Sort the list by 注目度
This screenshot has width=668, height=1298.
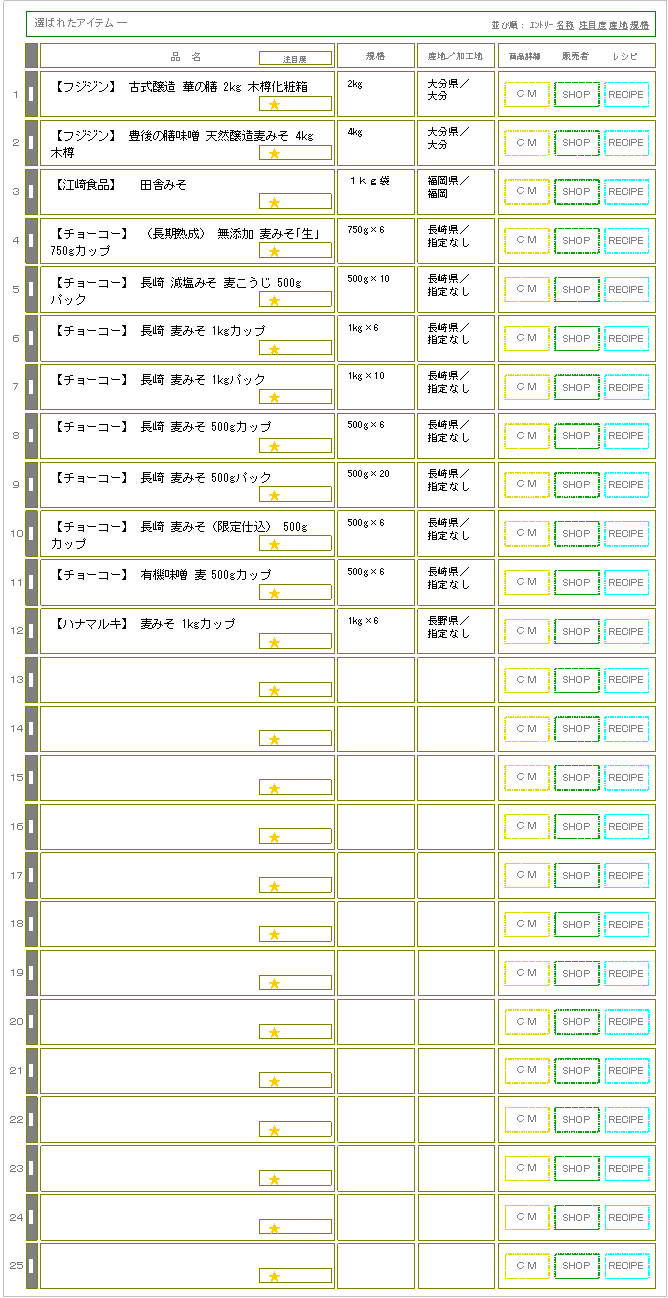coord(592,25)
